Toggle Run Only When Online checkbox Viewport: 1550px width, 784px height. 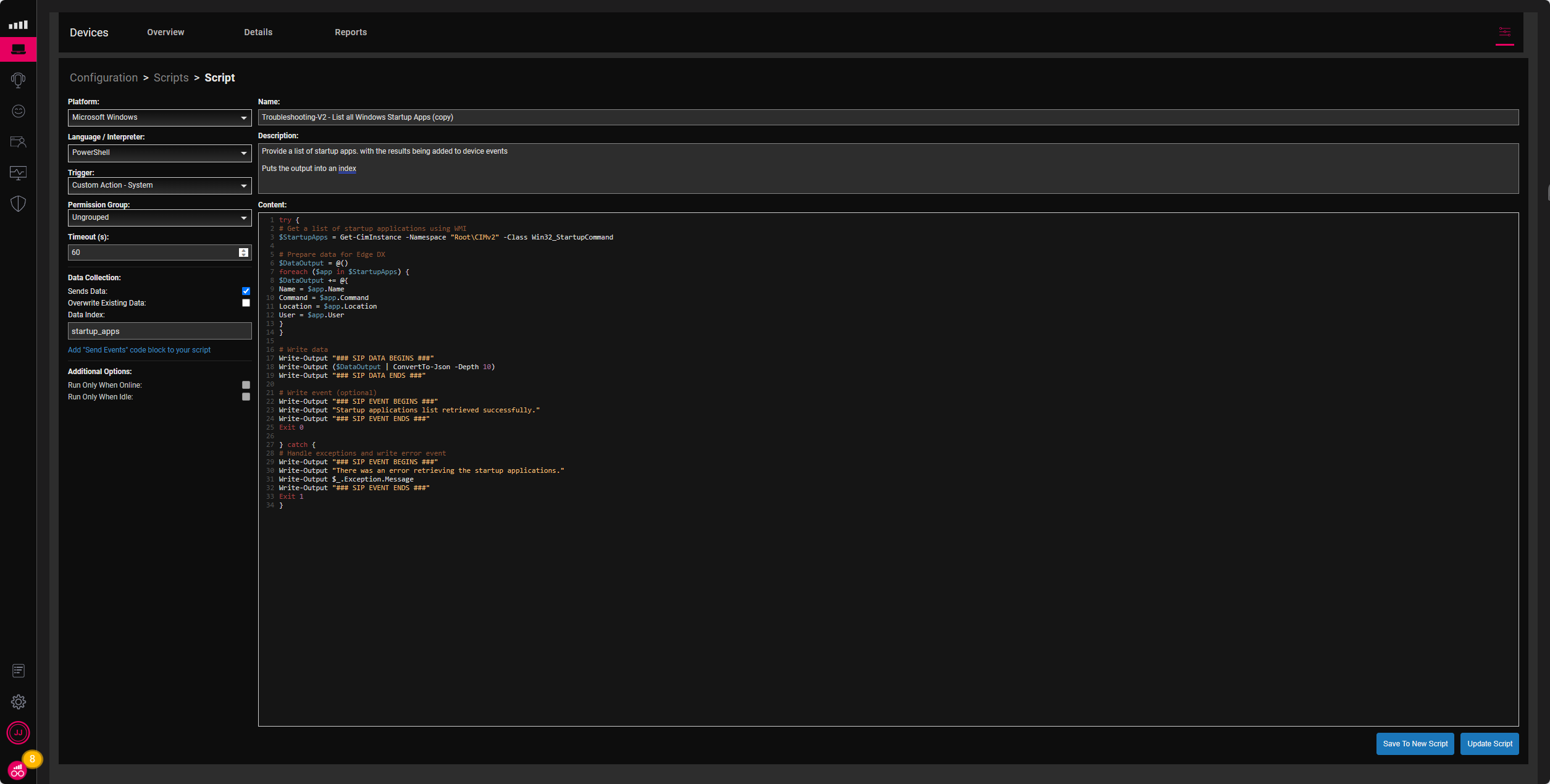click(x=246, y=385)
